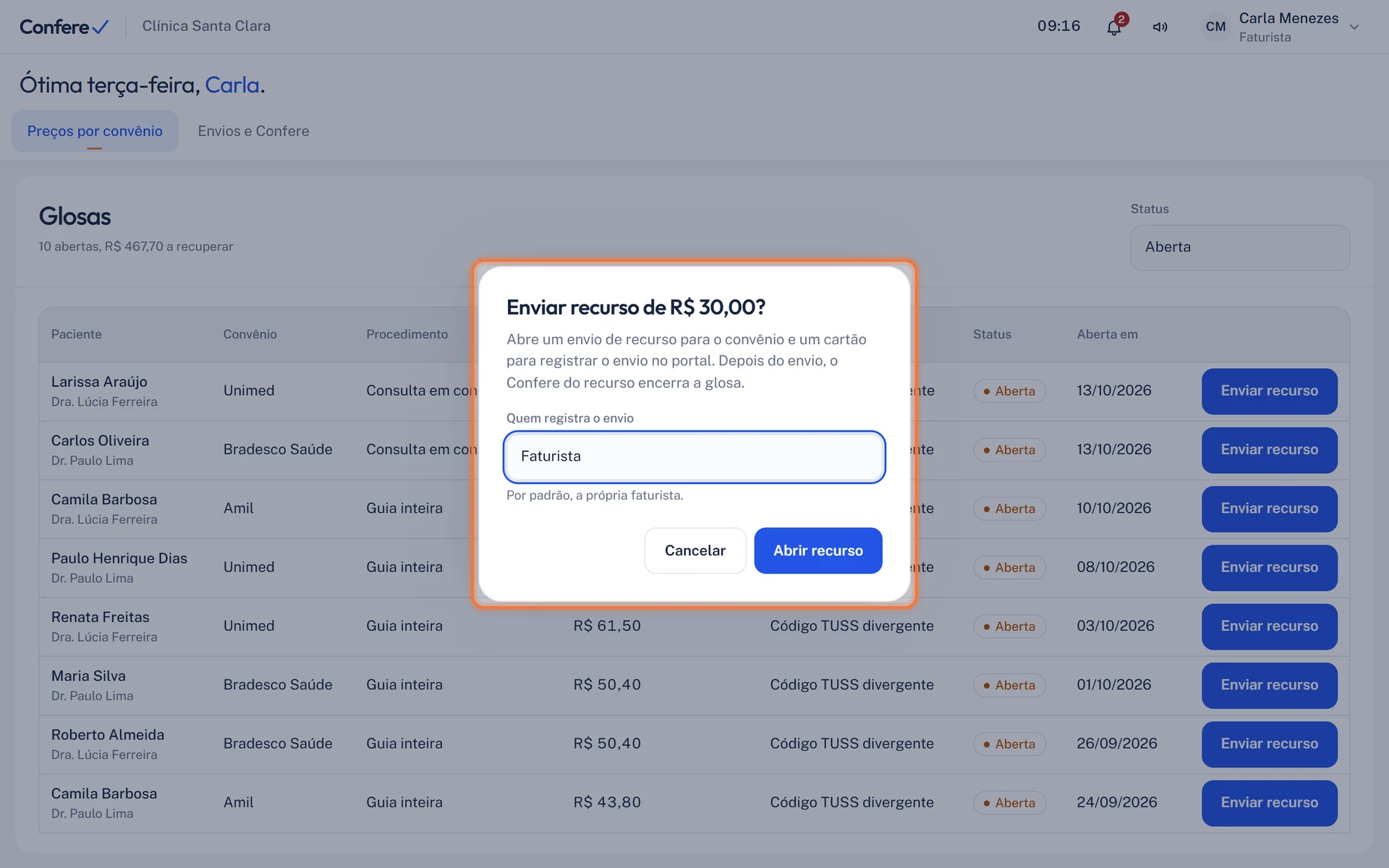Click Enviar recurso for the 24/09/2026 row
Image resolution: width=1389 pixels, height=868 pixels.
tap(1270, 803)
